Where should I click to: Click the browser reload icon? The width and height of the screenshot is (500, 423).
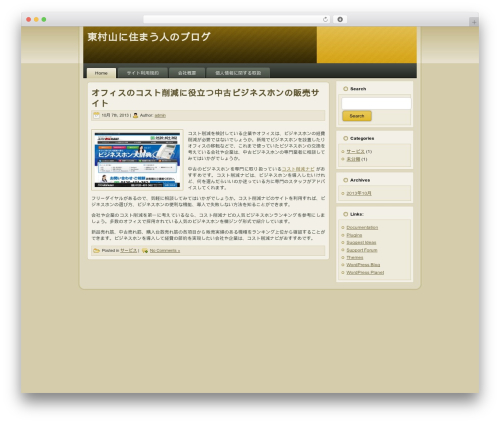pos(325,19)
